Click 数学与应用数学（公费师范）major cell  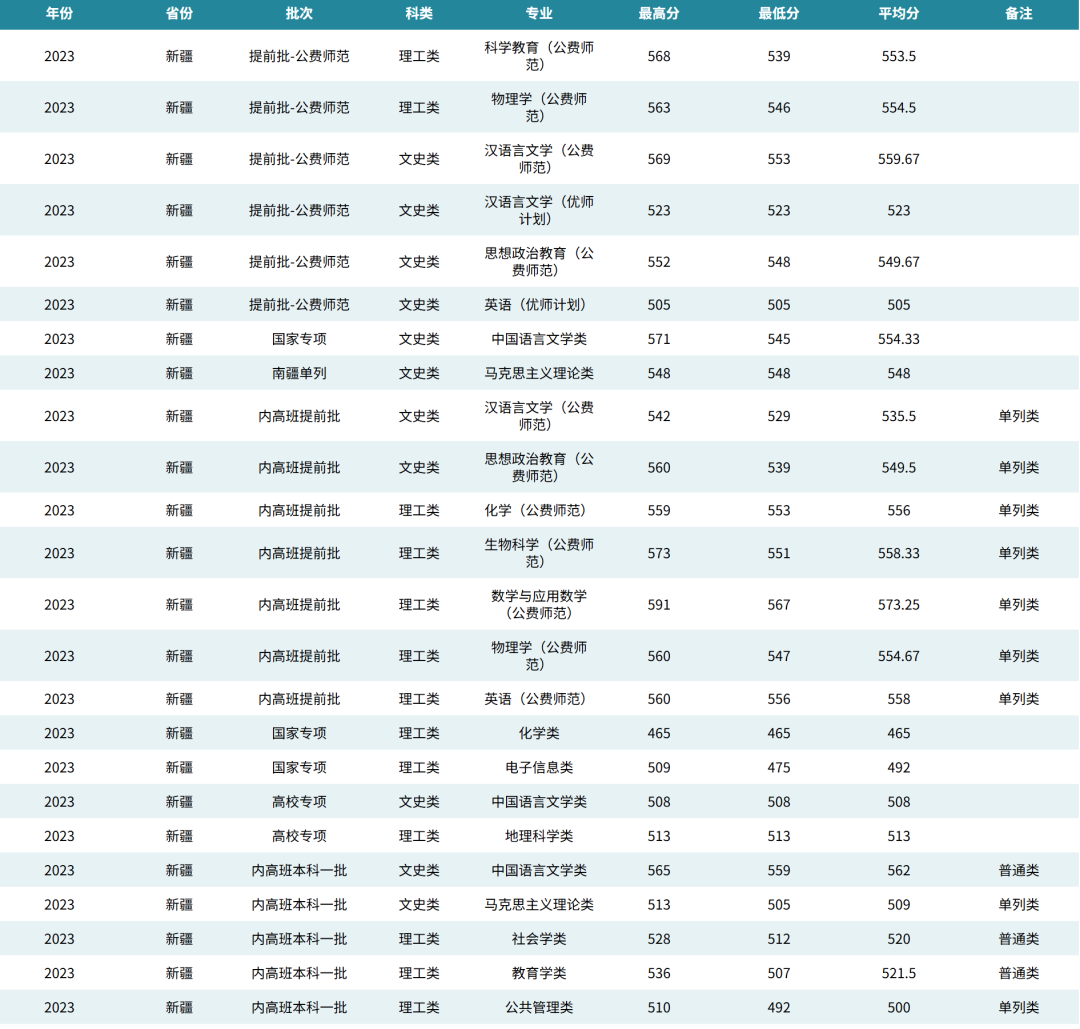[x=539, y=604]
